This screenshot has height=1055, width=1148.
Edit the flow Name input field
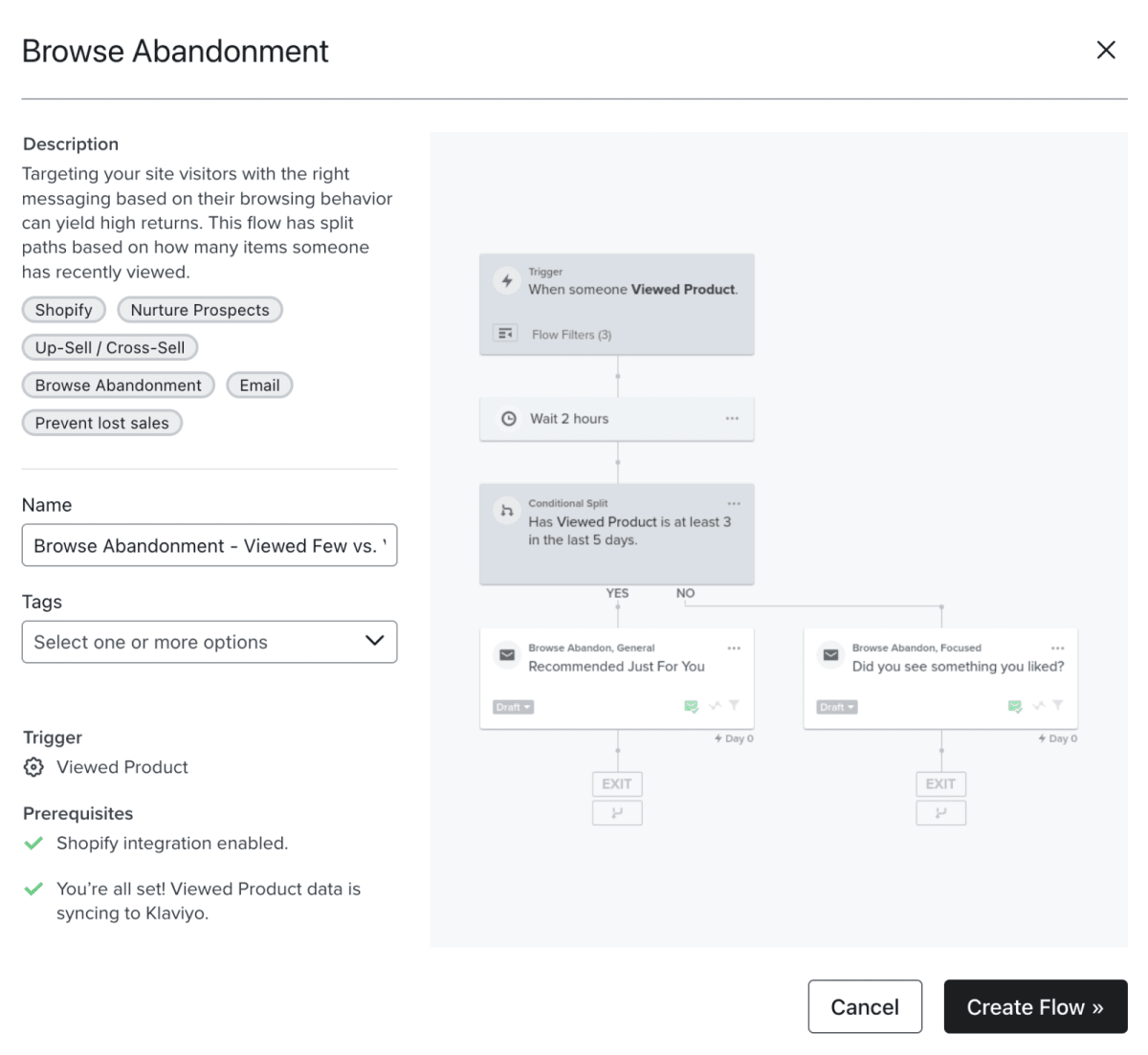click(x=210, y=545)
